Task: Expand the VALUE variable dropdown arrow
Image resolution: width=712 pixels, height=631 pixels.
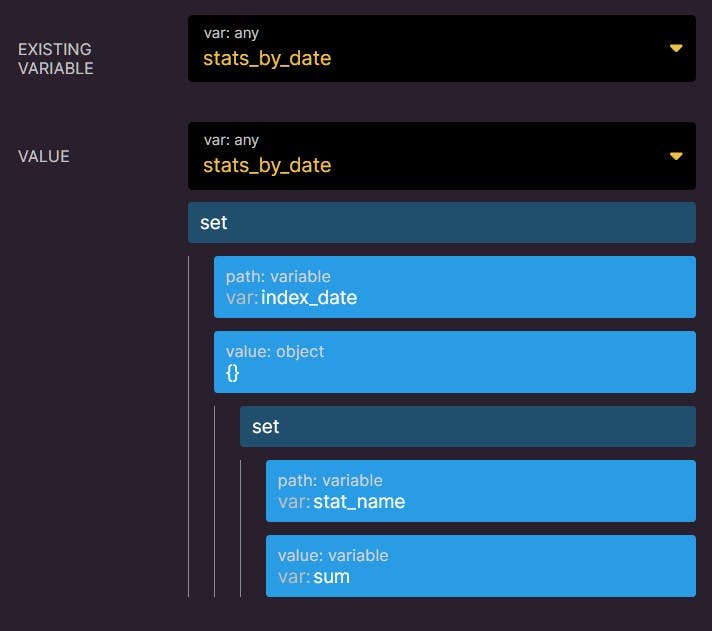Action: (x=676, y=156)
